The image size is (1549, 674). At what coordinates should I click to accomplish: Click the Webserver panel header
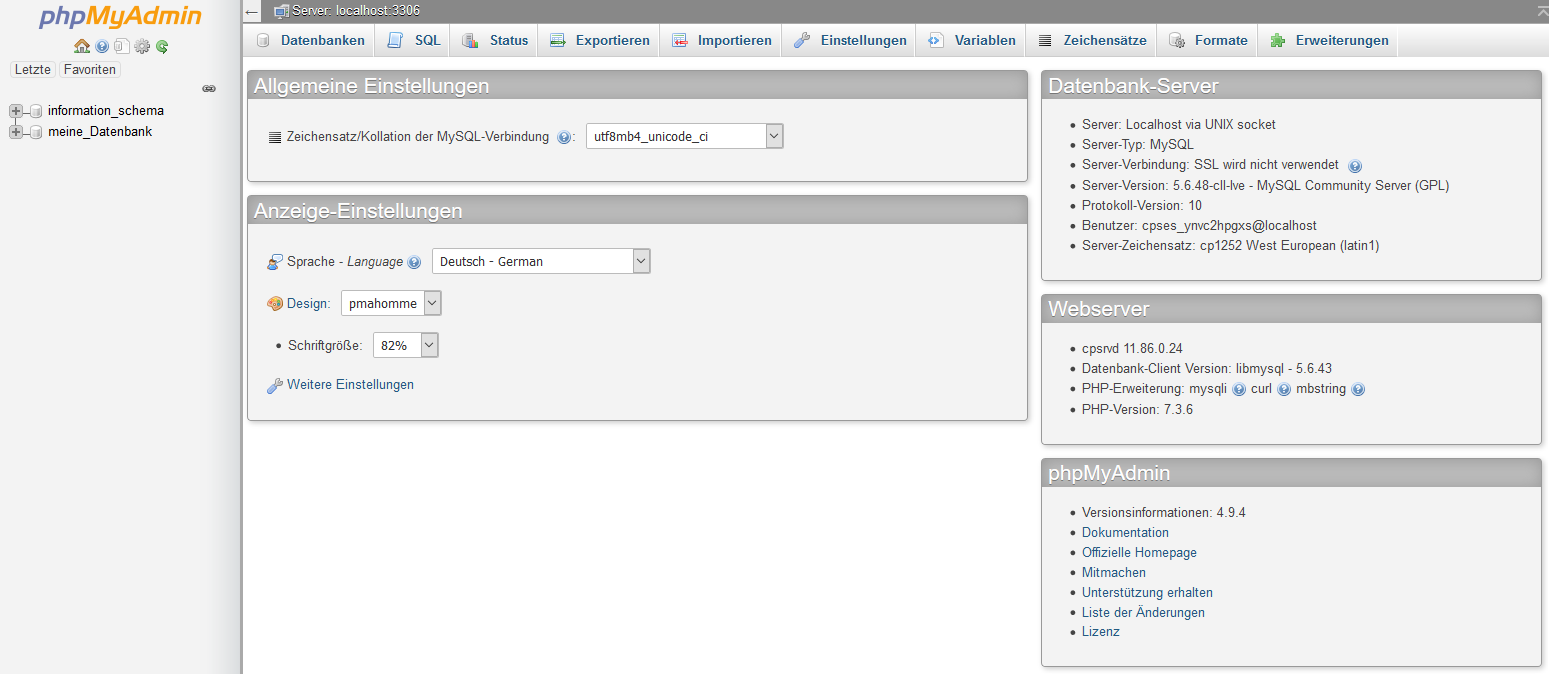pos(1291,309)
